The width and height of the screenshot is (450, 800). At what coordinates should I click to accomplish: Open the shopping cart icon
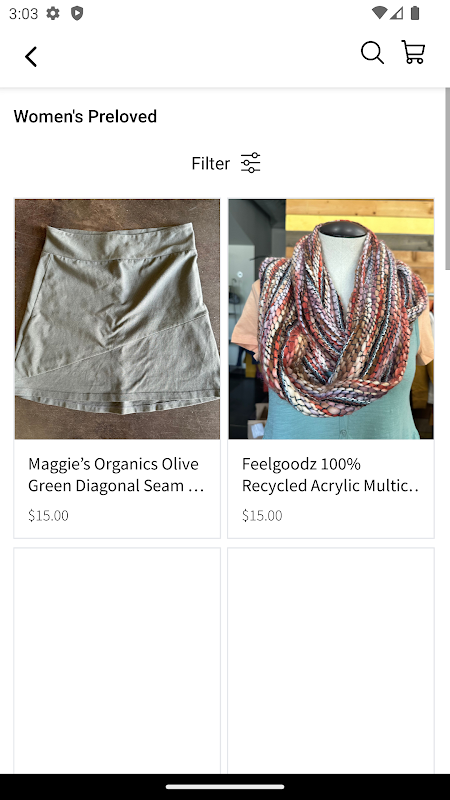[x=413, y=52]
